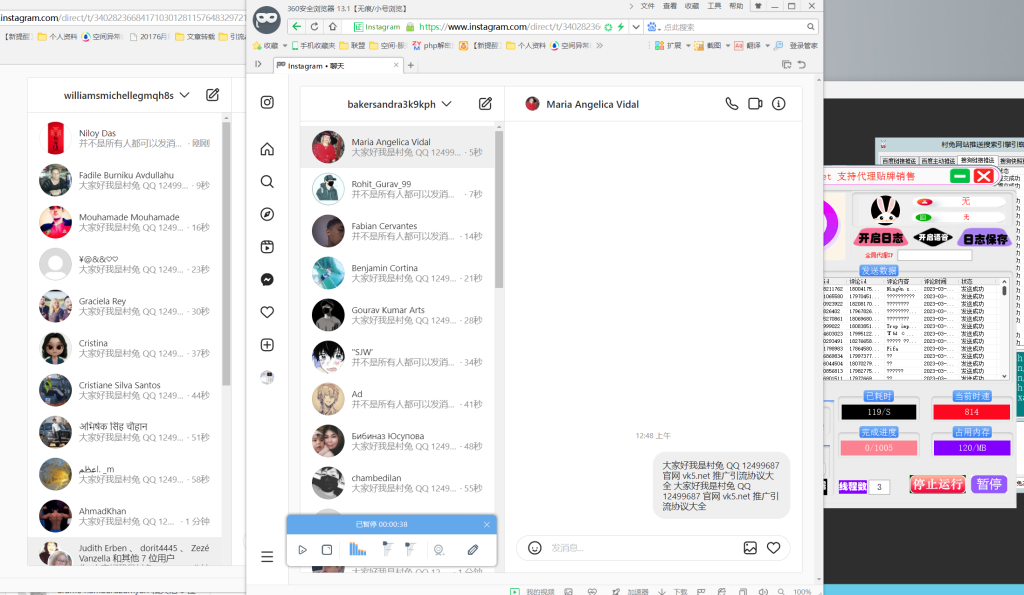Open the address bar dropdown arrow
Screen dimensions: 1024x595
[x=635, y=27]
